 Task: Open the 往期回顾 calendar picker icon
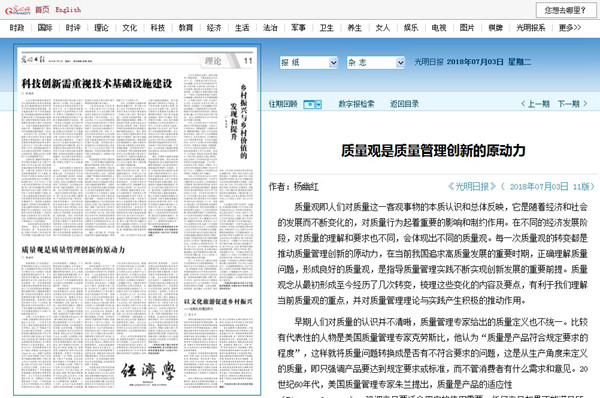(x=312, y=104)
